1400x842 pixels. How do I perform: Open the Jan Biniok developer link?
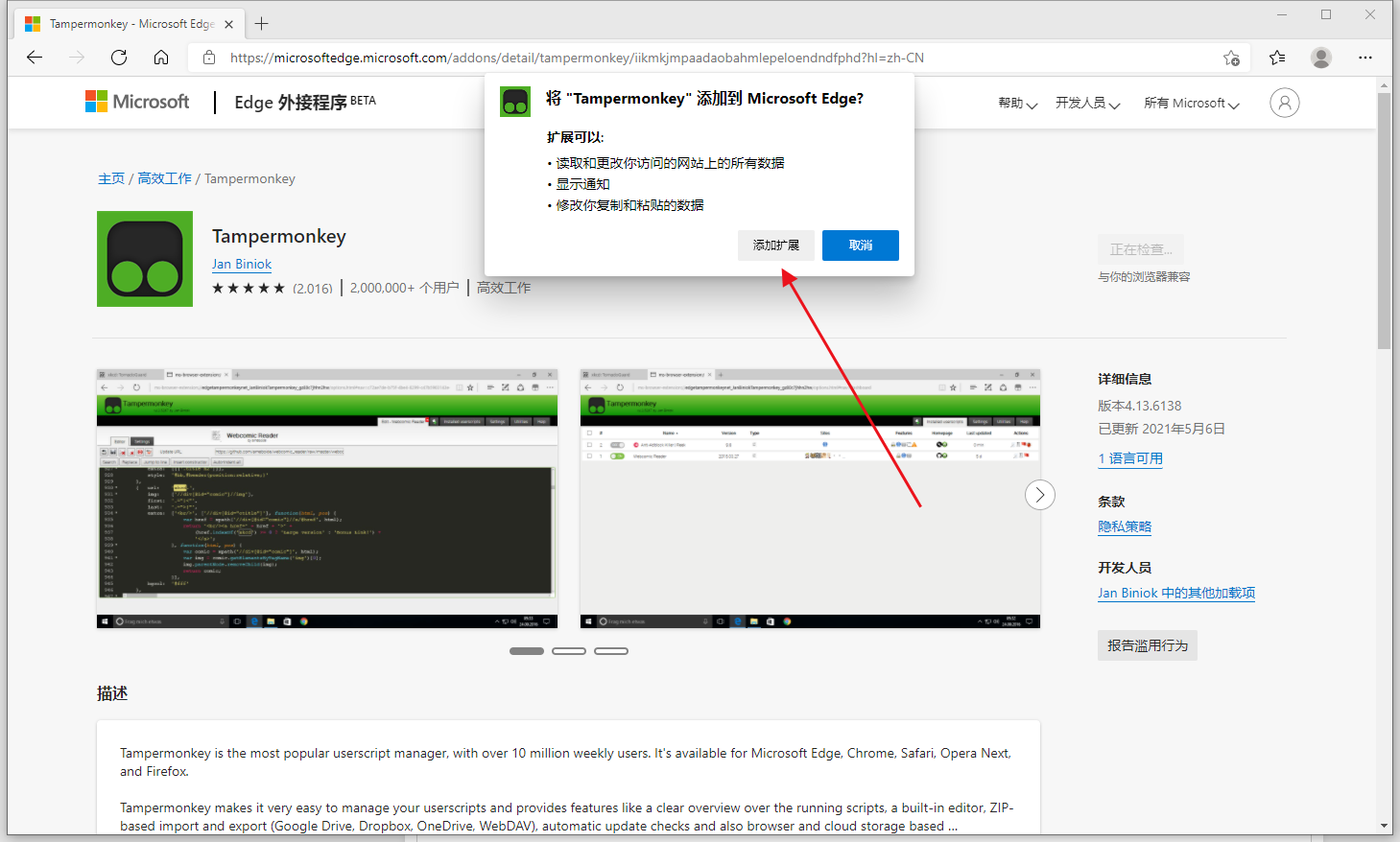click(242, 264)
